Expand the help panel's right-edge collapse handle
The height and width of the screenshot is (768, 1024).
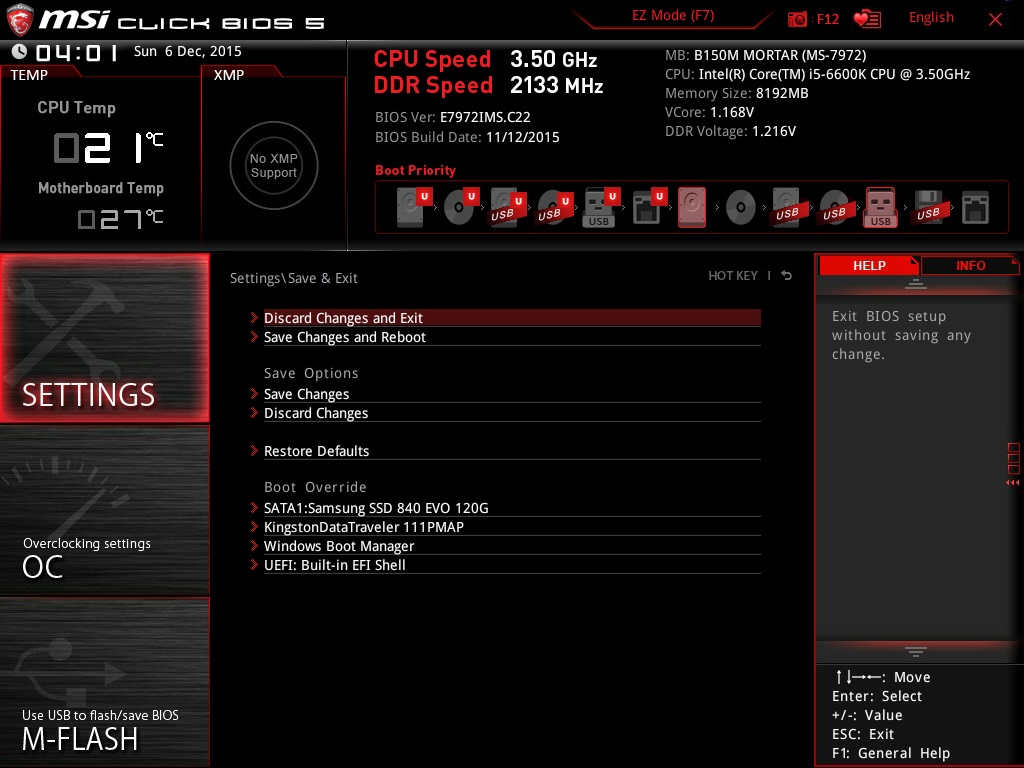coord(1013,465)
